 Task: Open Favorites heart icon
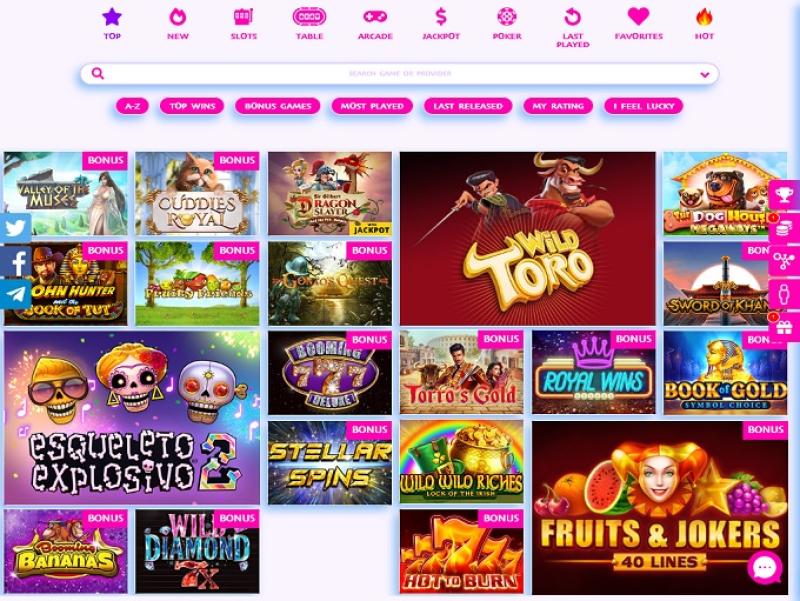click(638, 17)
